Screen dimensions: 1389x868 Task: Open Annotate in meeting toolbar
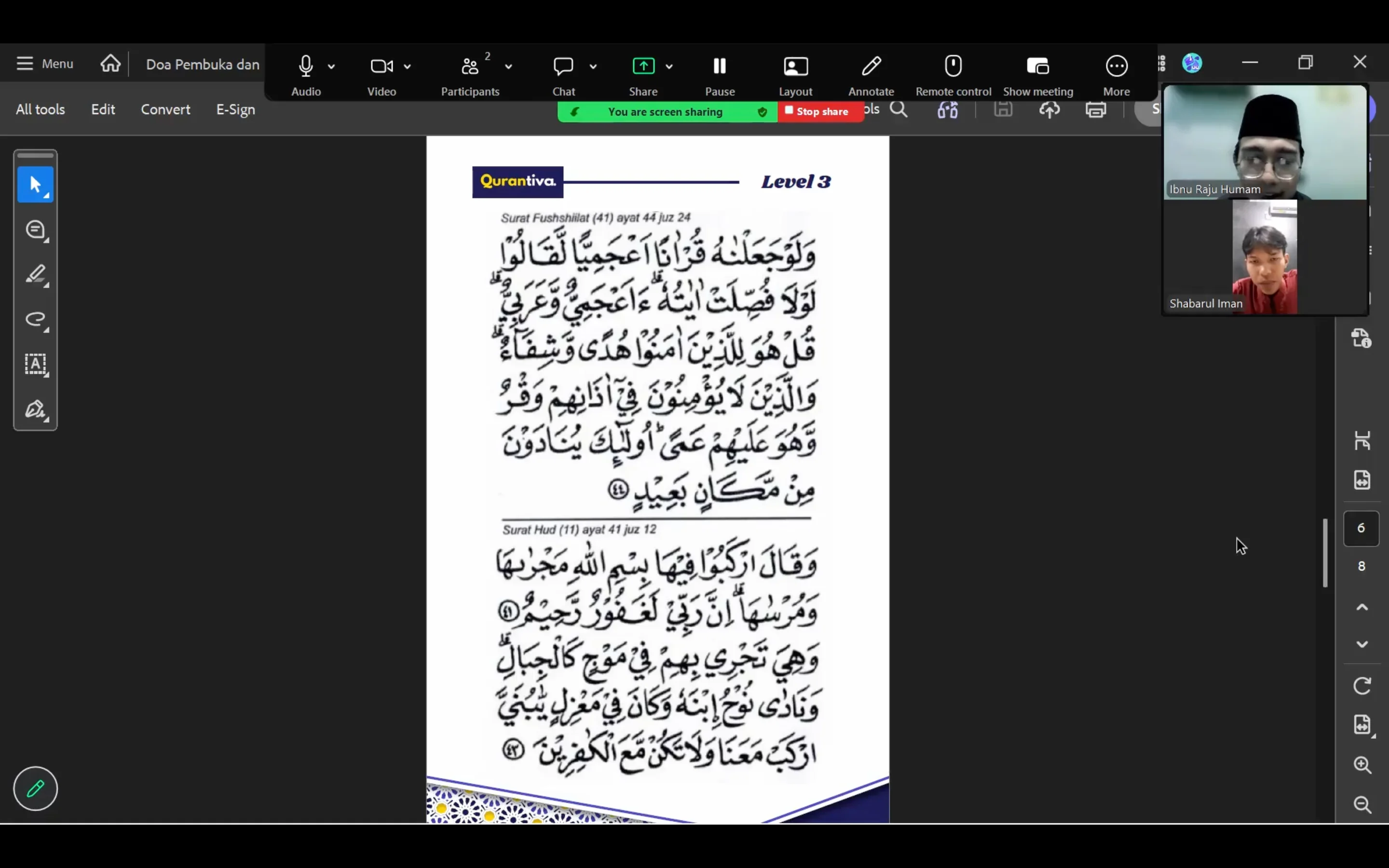click(x=871, y=75)
